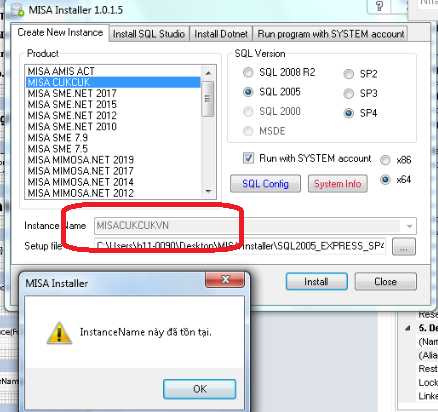This screenshot has height=412, width=438.
Task: Select SQL 2008 R2 radio button
Action: (248, 72)
